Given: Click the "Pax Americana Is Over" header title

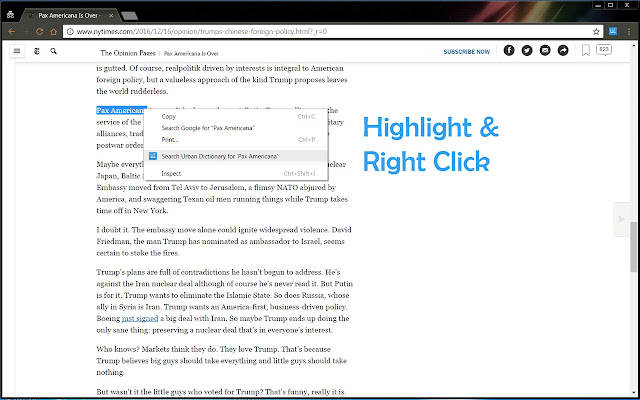Looking at the screenshot, I should coord(191,53).
